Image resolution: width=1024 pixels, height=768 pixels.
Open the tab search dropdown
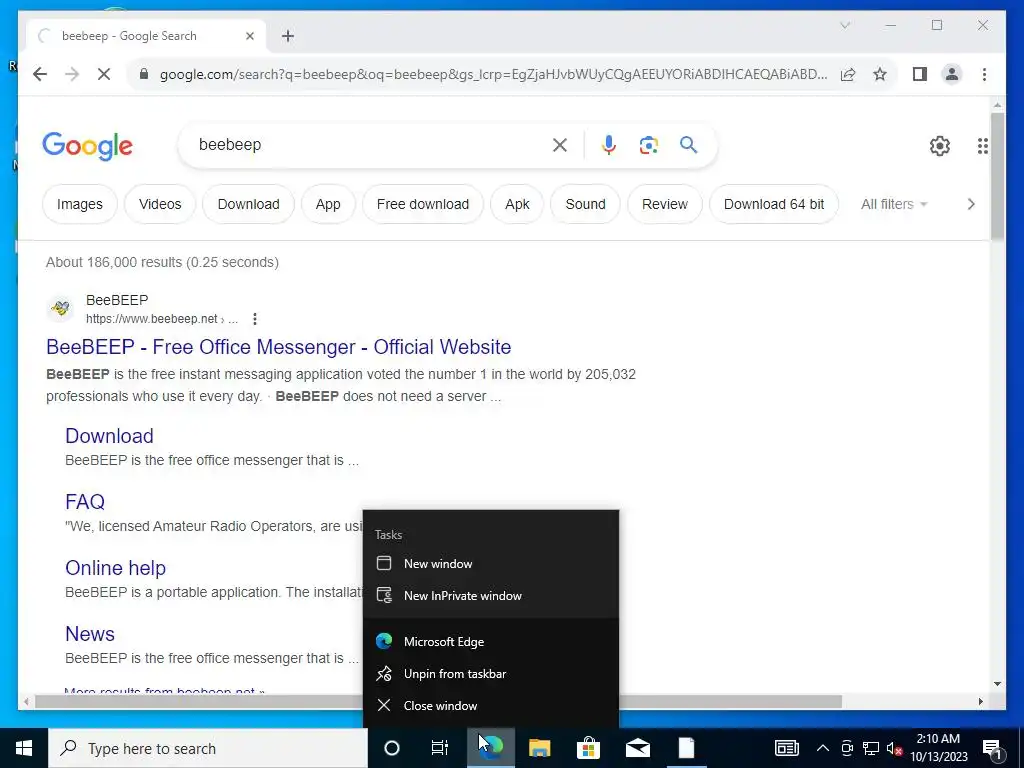pyautogui.click(x=844, y=25)
